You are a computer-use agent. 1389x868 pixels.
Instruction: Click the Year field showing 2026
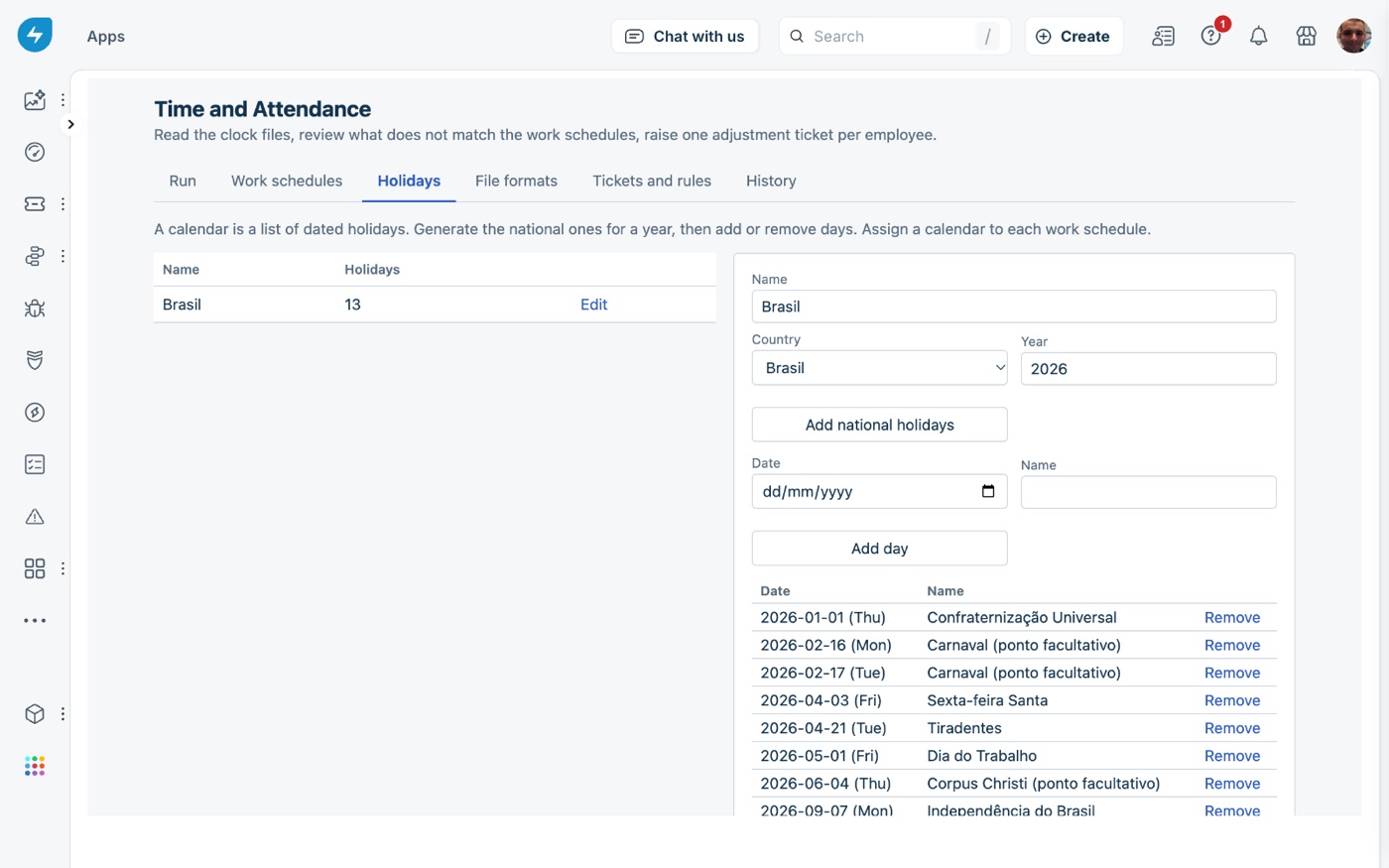tap(1149, 369)
